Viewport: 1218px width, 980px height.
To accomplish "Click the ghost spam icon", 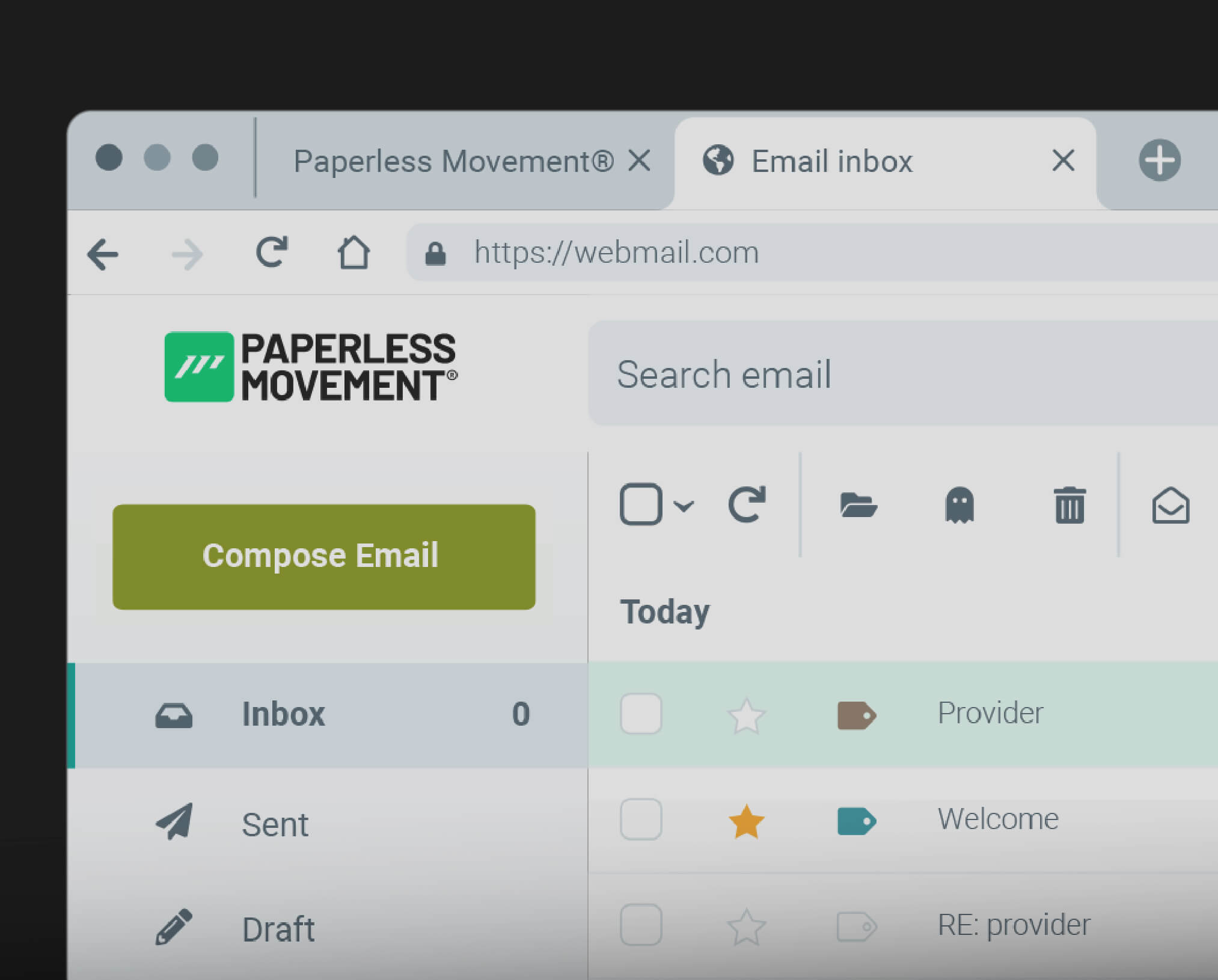I will (x=959, y=505).
